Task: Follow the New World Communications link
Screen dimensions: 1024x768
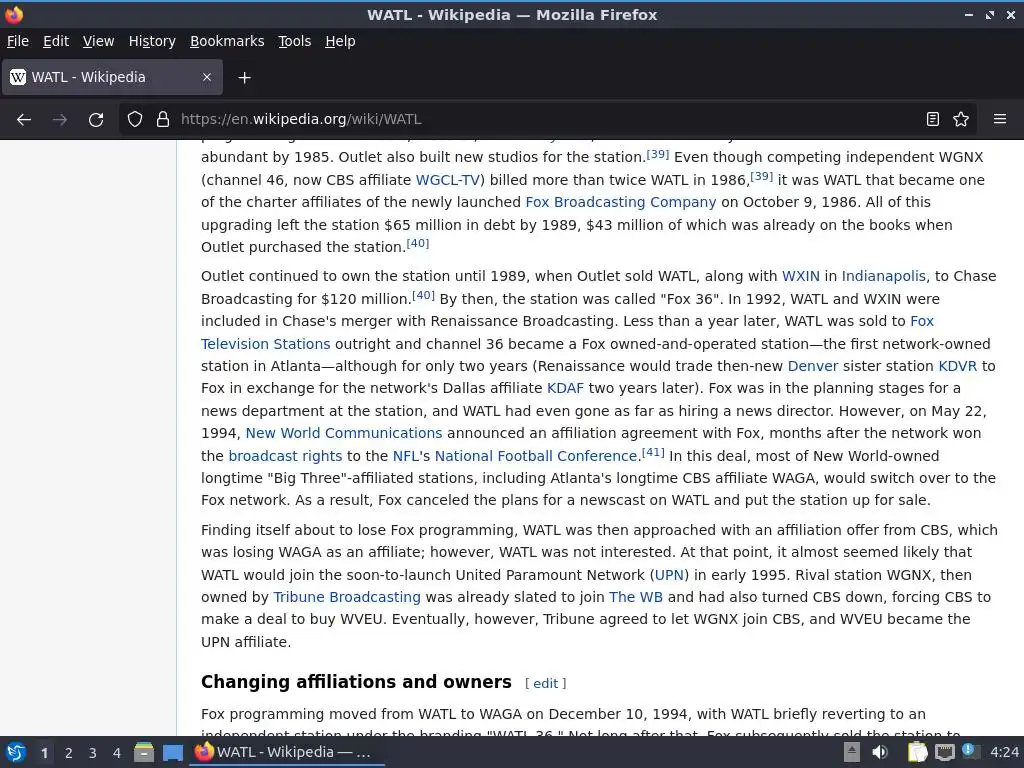Action: click(344, 434)
